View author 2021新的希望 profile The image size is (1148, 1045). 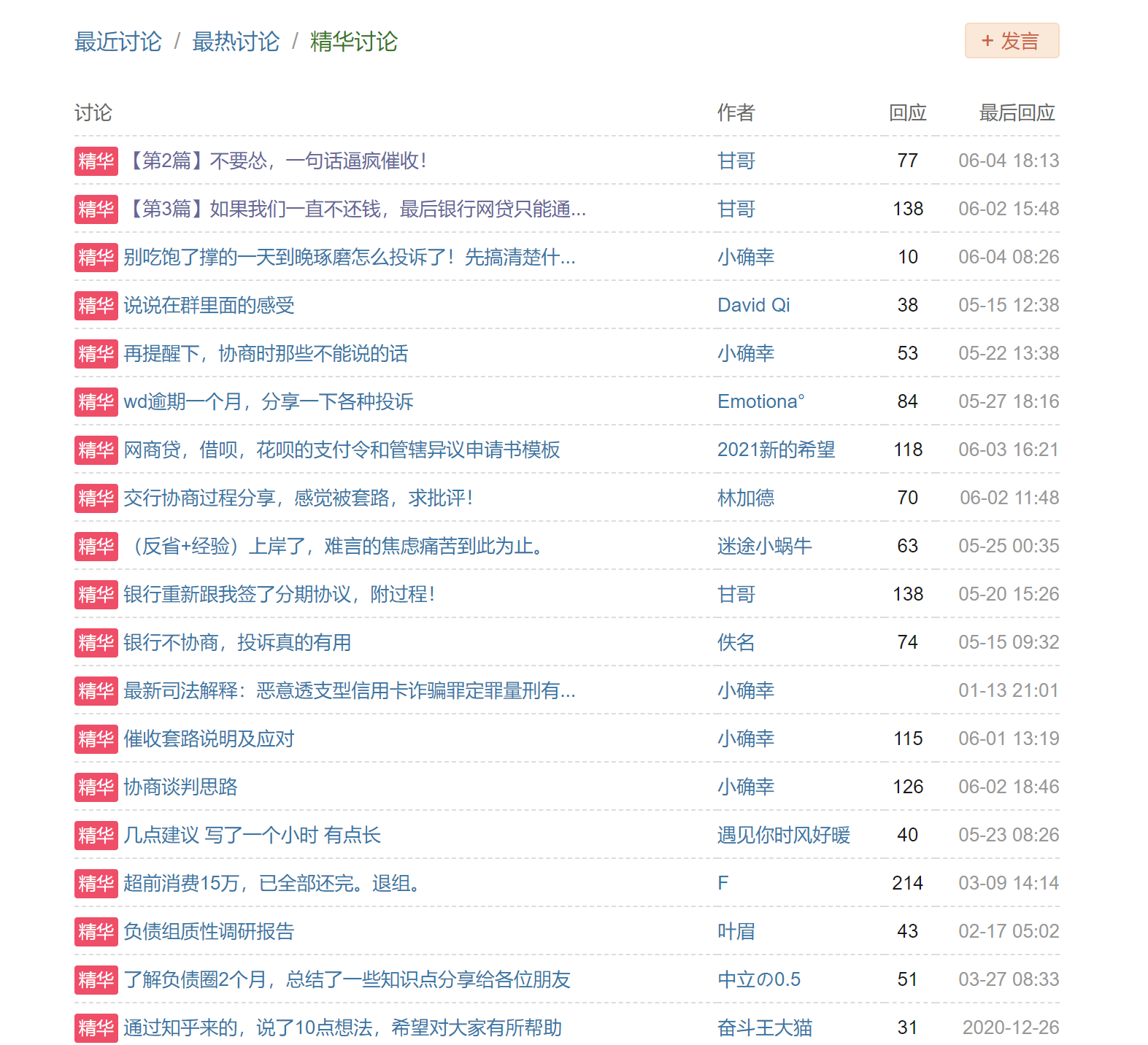point(776,450)
